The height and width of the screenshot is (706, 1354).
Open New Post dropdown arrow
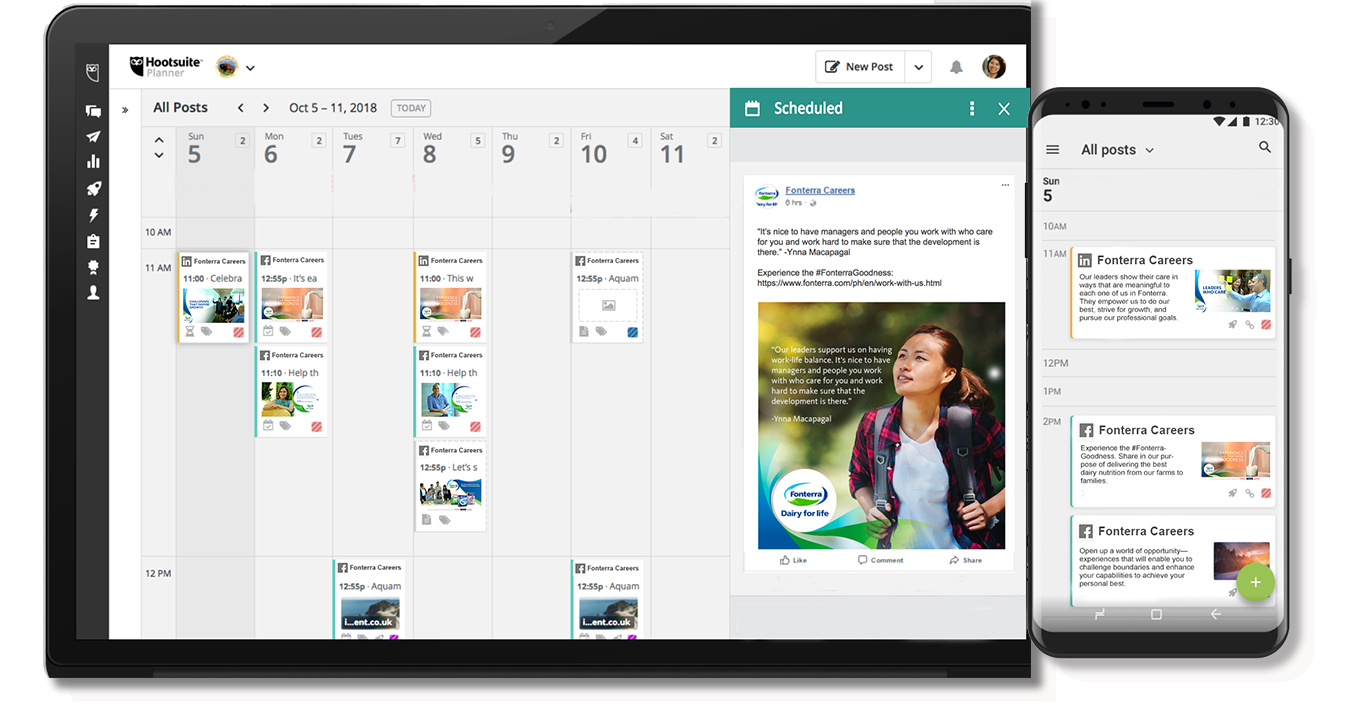[x=918, y=67]
